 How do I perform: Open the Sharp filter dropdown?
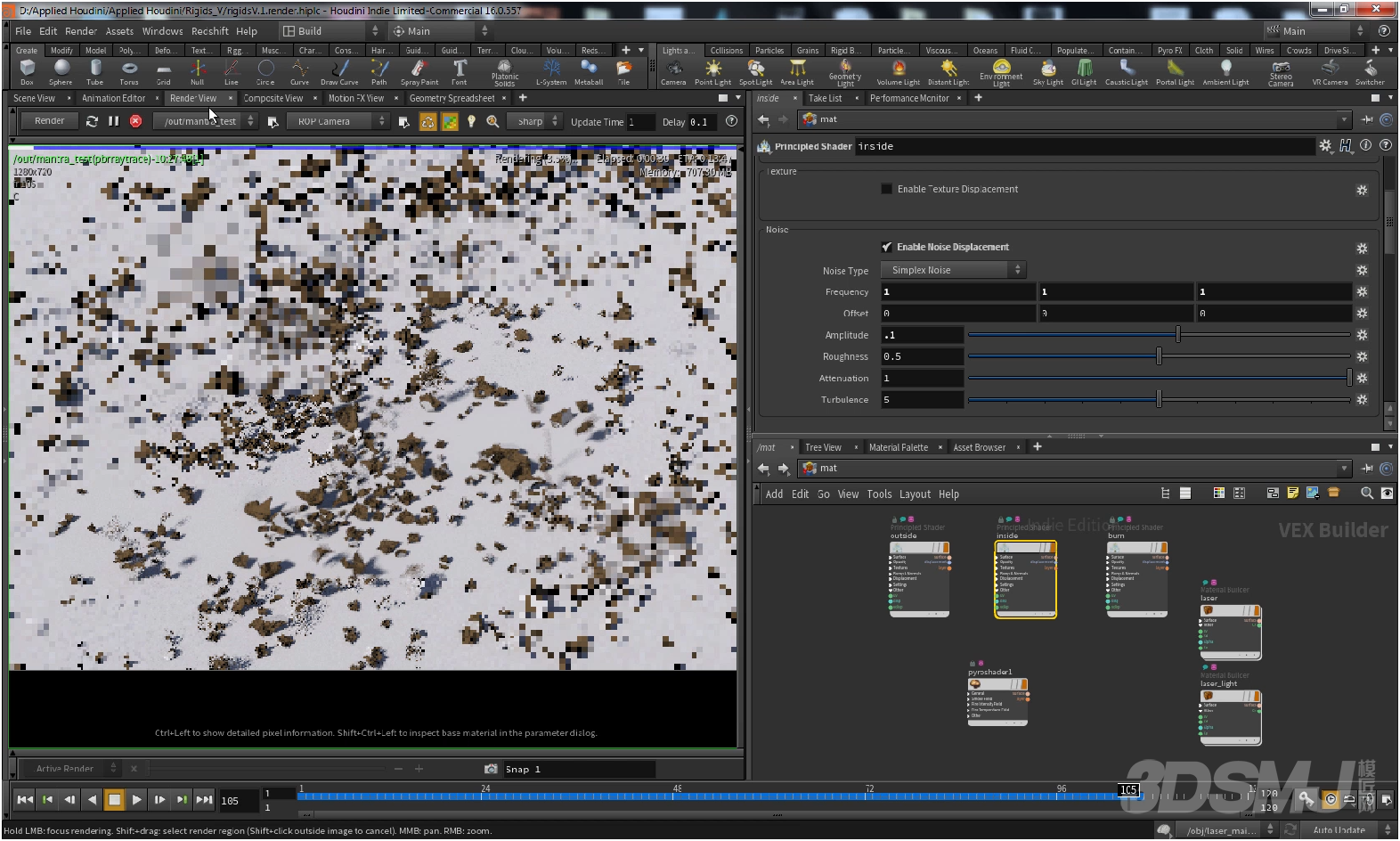[x=534, y=121]
